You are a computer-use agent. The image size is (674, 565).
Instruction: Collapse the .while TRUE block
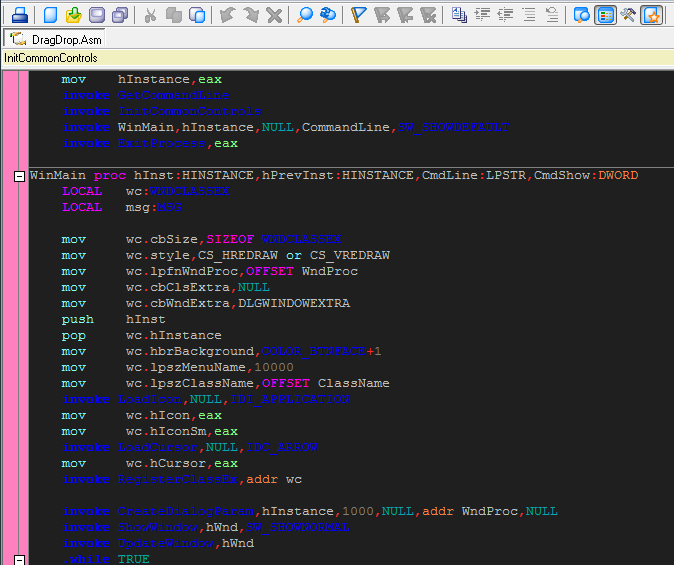point(19,560)
